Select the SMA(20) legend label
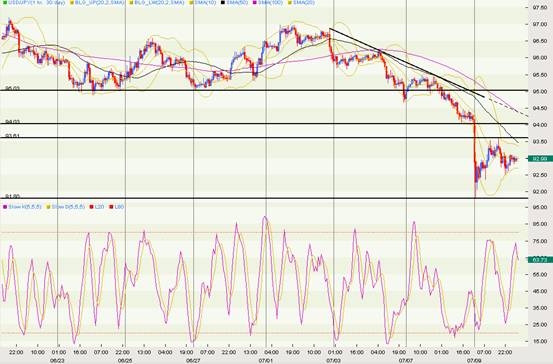Screen dimensions: 553x364 (304, 2)
